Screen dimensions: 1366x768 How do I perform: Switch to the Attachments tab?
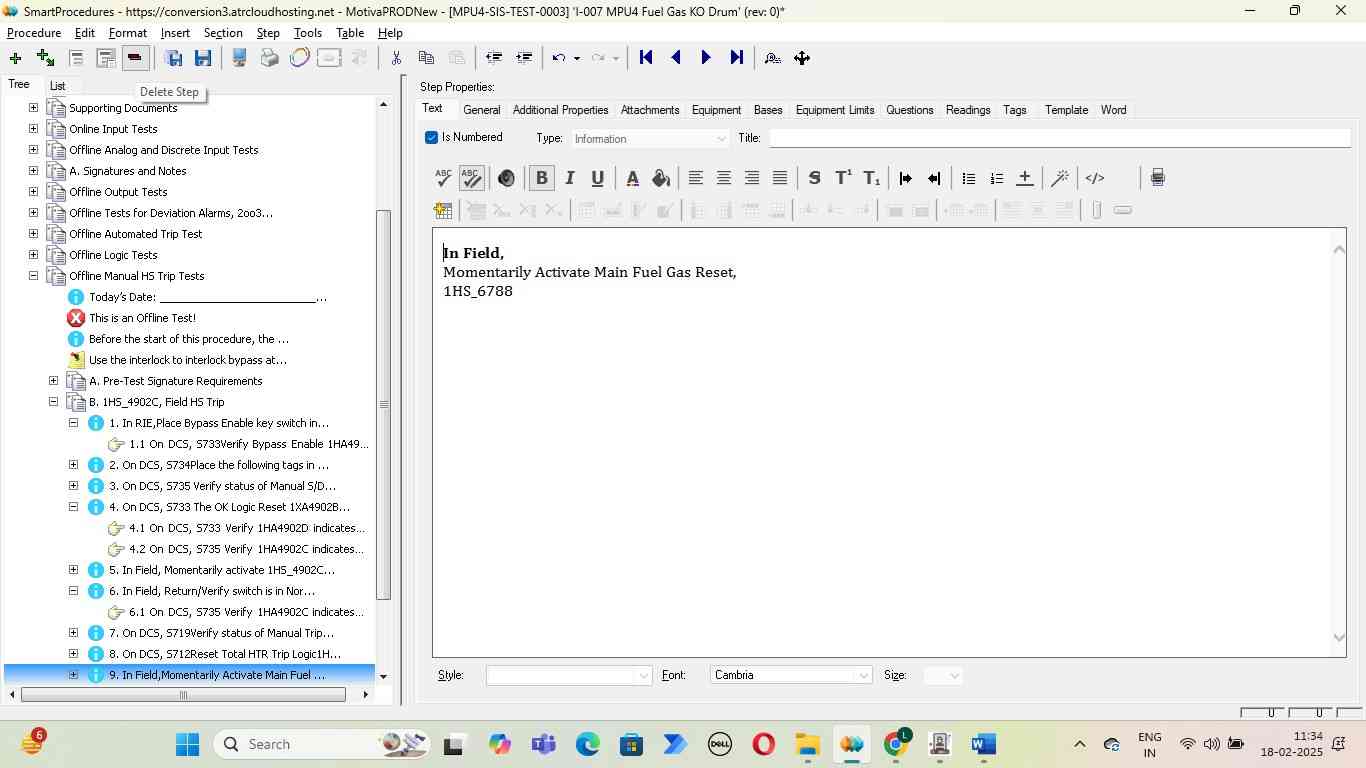tap(649, 110)
